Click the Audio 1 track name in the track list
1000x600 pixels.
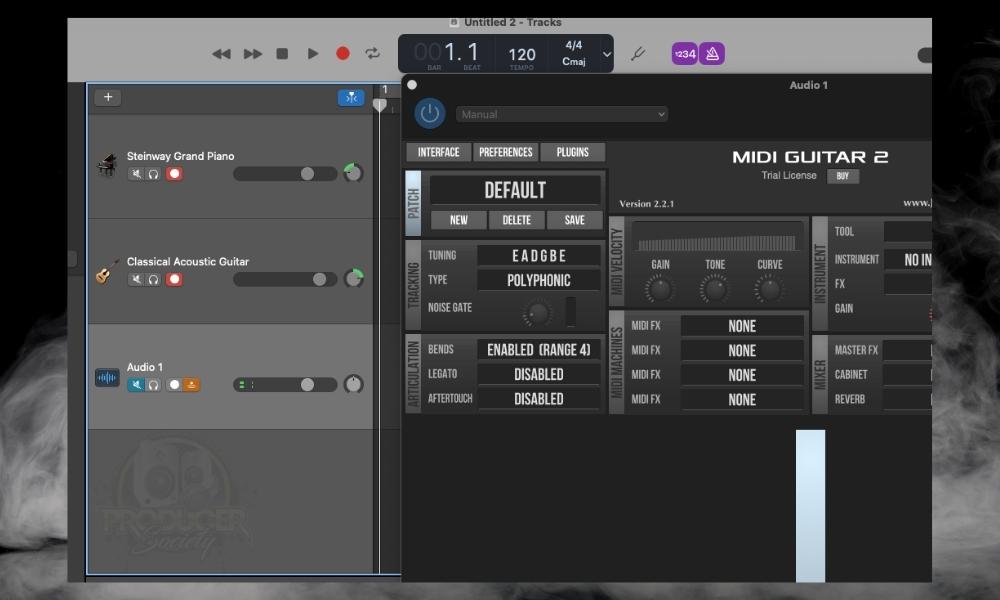tap(145, 367)
